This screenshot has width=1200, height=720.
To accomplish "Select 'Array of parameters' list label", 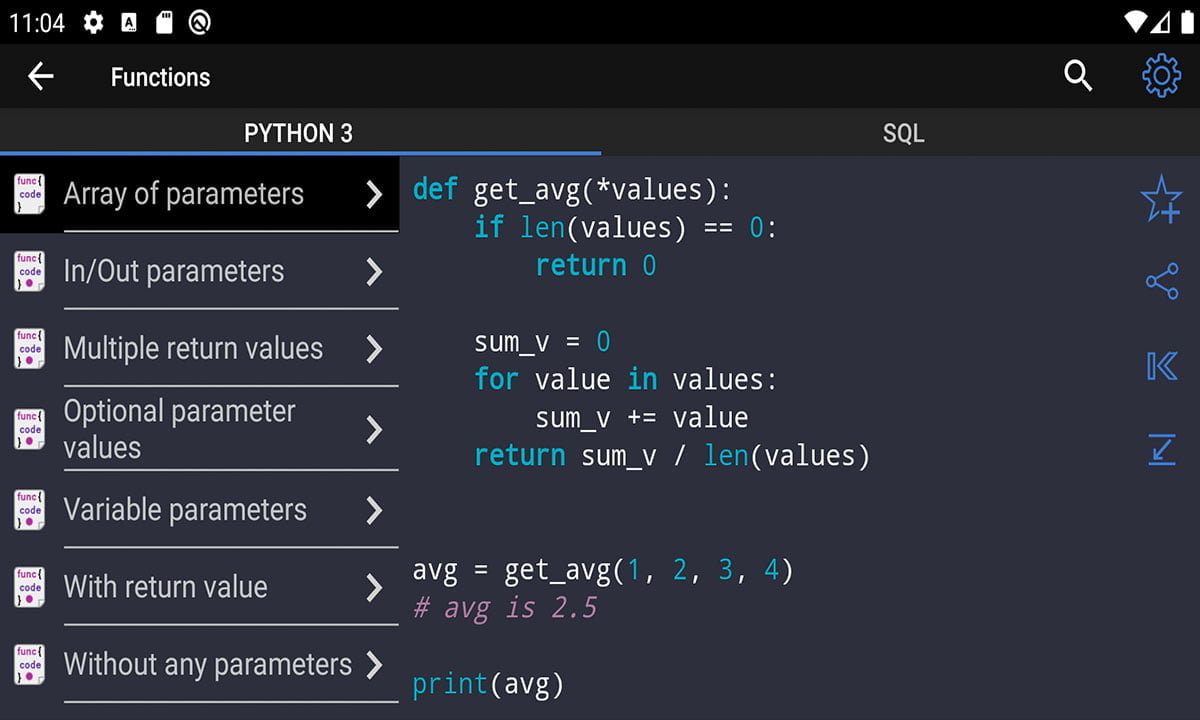I will coord(184,193).
